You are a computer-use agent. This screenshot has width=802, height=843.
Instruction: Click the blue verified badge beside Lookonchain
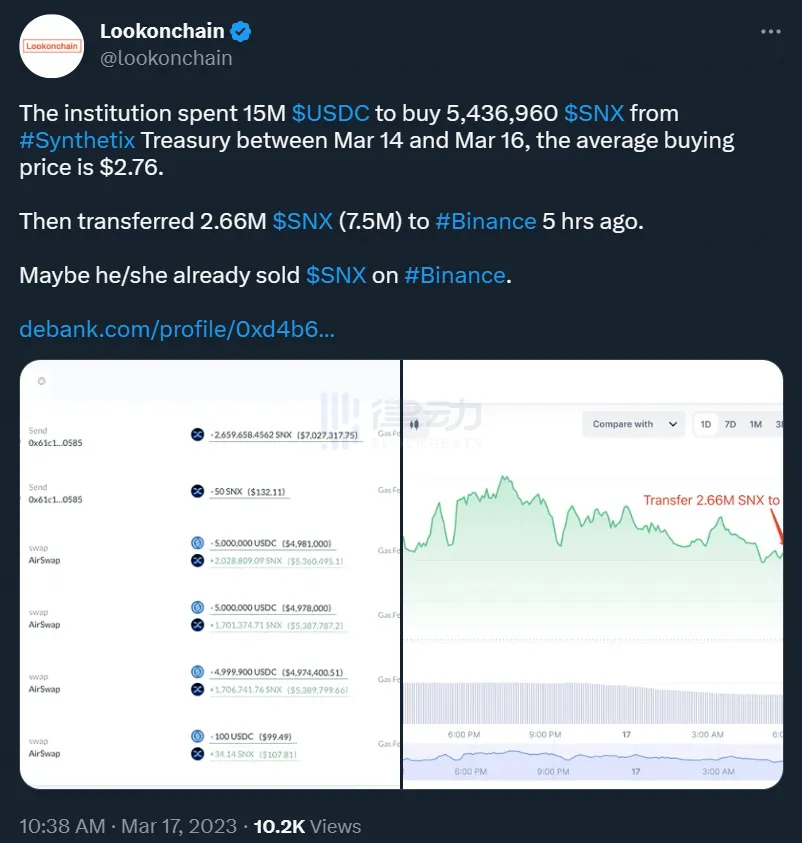tap(240, 32)
